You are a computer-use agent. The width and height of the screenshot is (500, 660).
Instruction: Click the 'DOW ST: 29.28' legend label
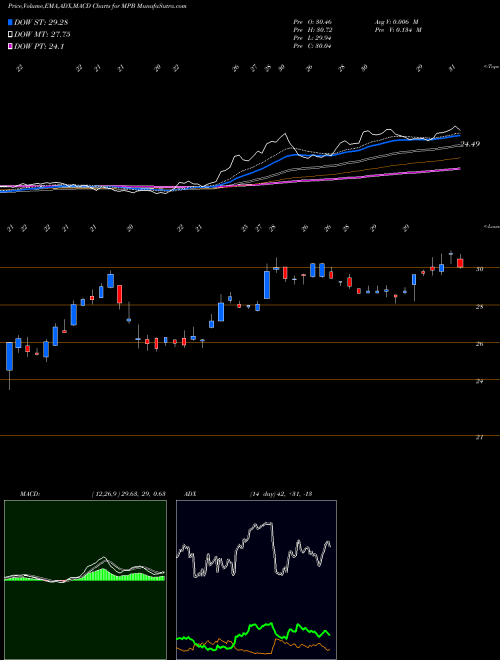pyautogui.click(x=41, y=22)
